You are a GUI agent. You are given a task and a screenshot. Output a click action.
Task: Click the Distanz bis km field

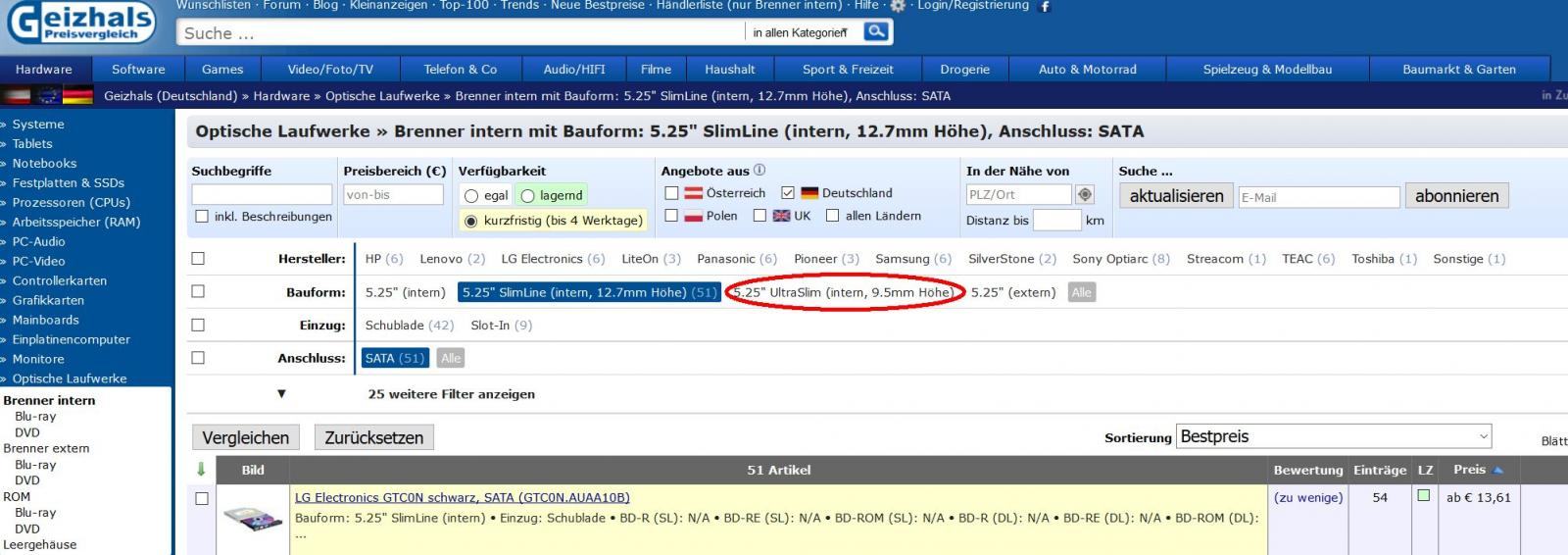coord(1056,220)
